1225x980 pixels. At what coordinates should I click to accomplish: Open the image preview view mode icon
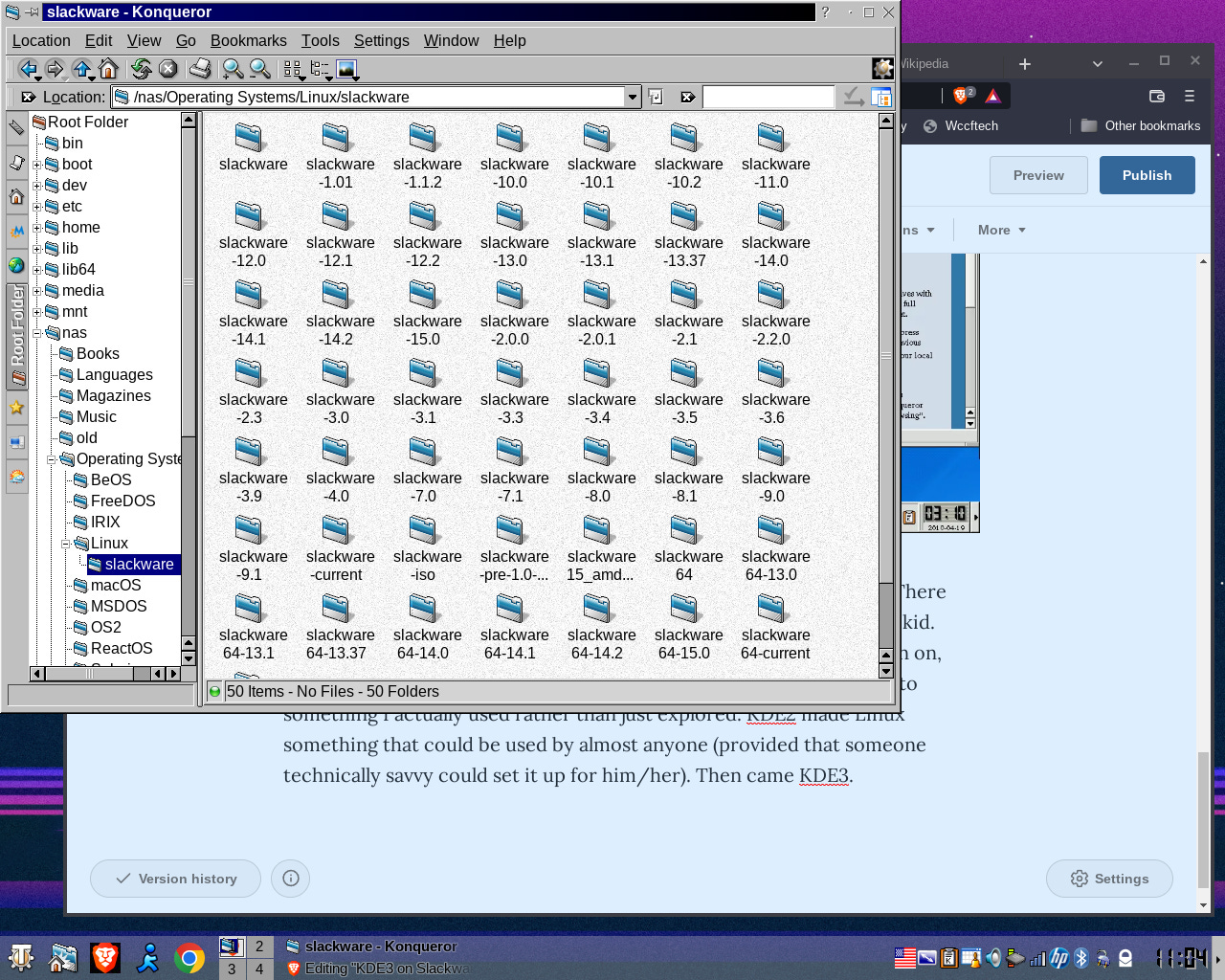click(346, 69)
